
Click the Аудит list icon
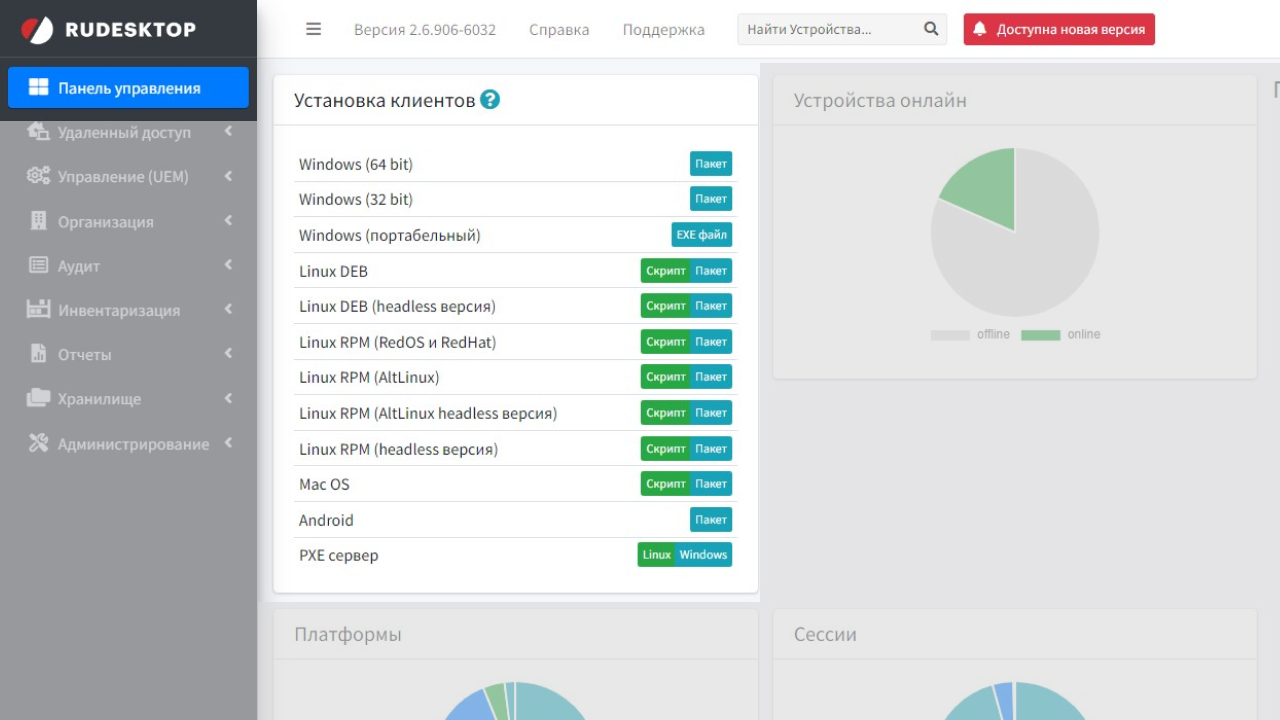[38, 265]
